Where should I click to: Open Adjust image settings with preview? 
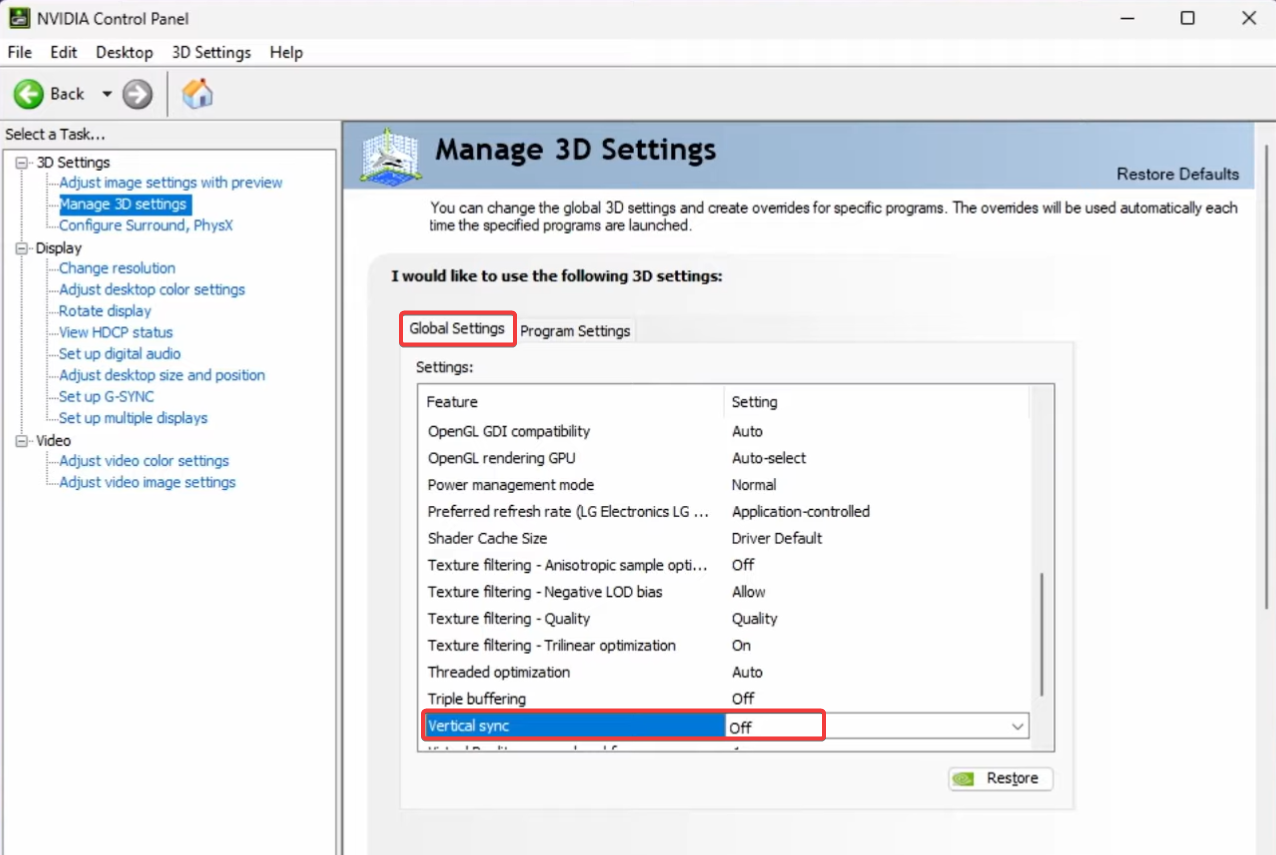click(x=170, y=183)
